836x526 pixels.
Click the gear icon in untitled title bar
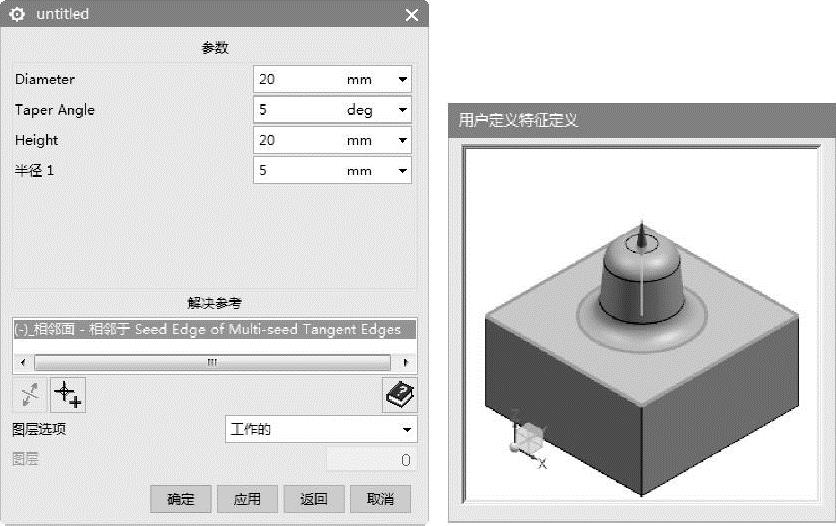coord(17,14)
